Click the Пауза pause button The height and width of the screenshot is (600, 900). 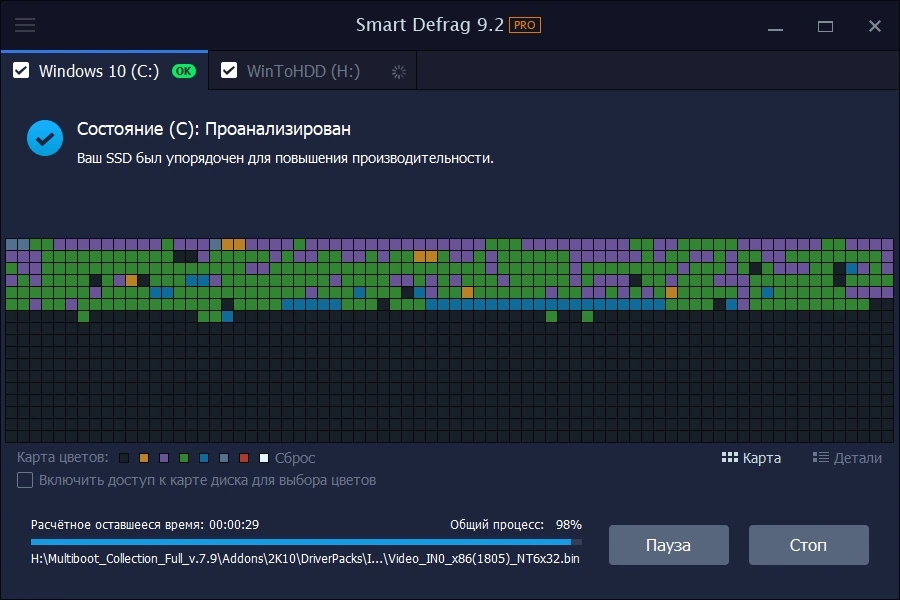coord(669,545)
